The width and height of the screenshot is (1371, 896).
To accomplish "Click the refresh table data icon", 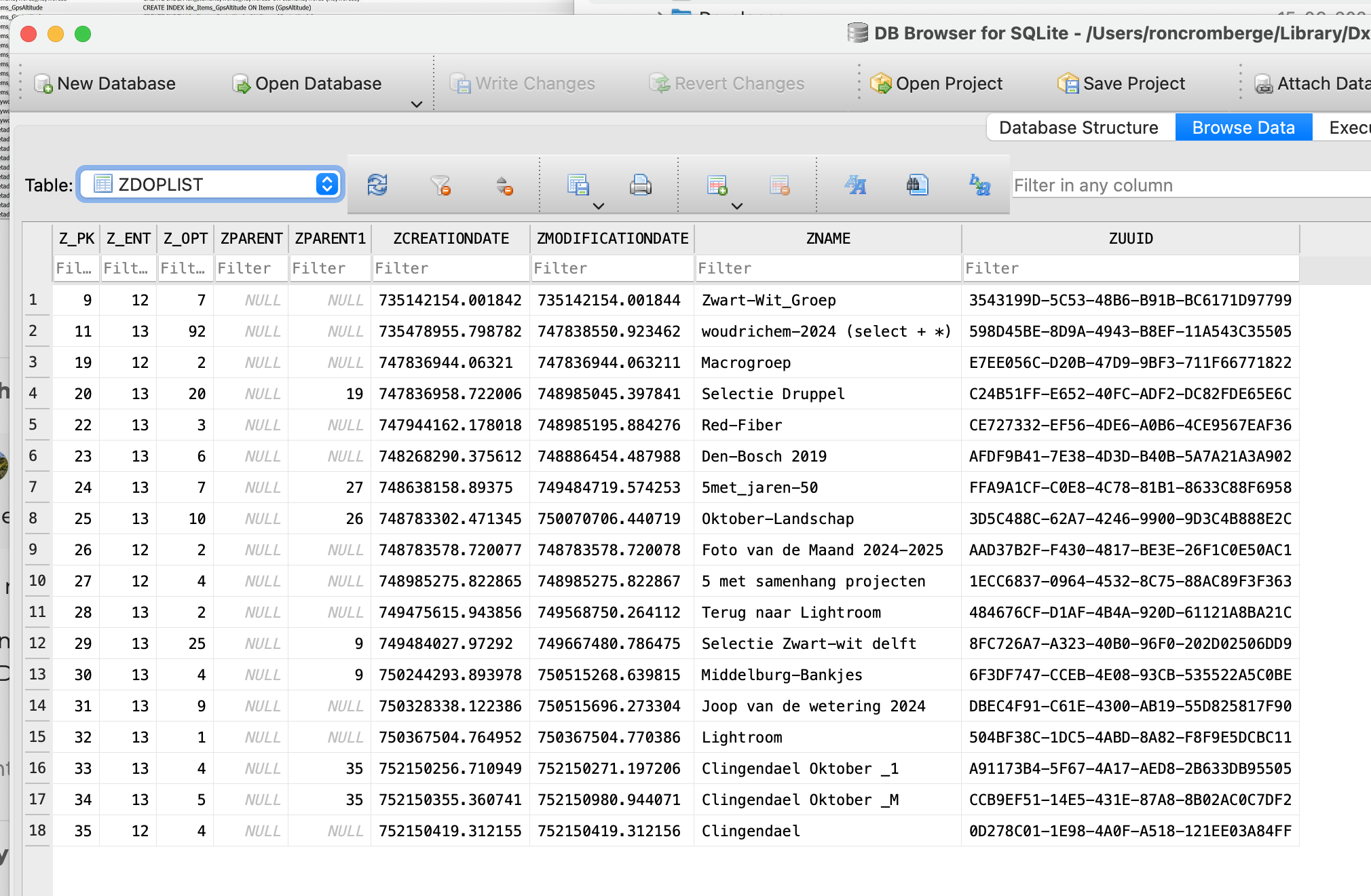I will [x=377, y=185].
